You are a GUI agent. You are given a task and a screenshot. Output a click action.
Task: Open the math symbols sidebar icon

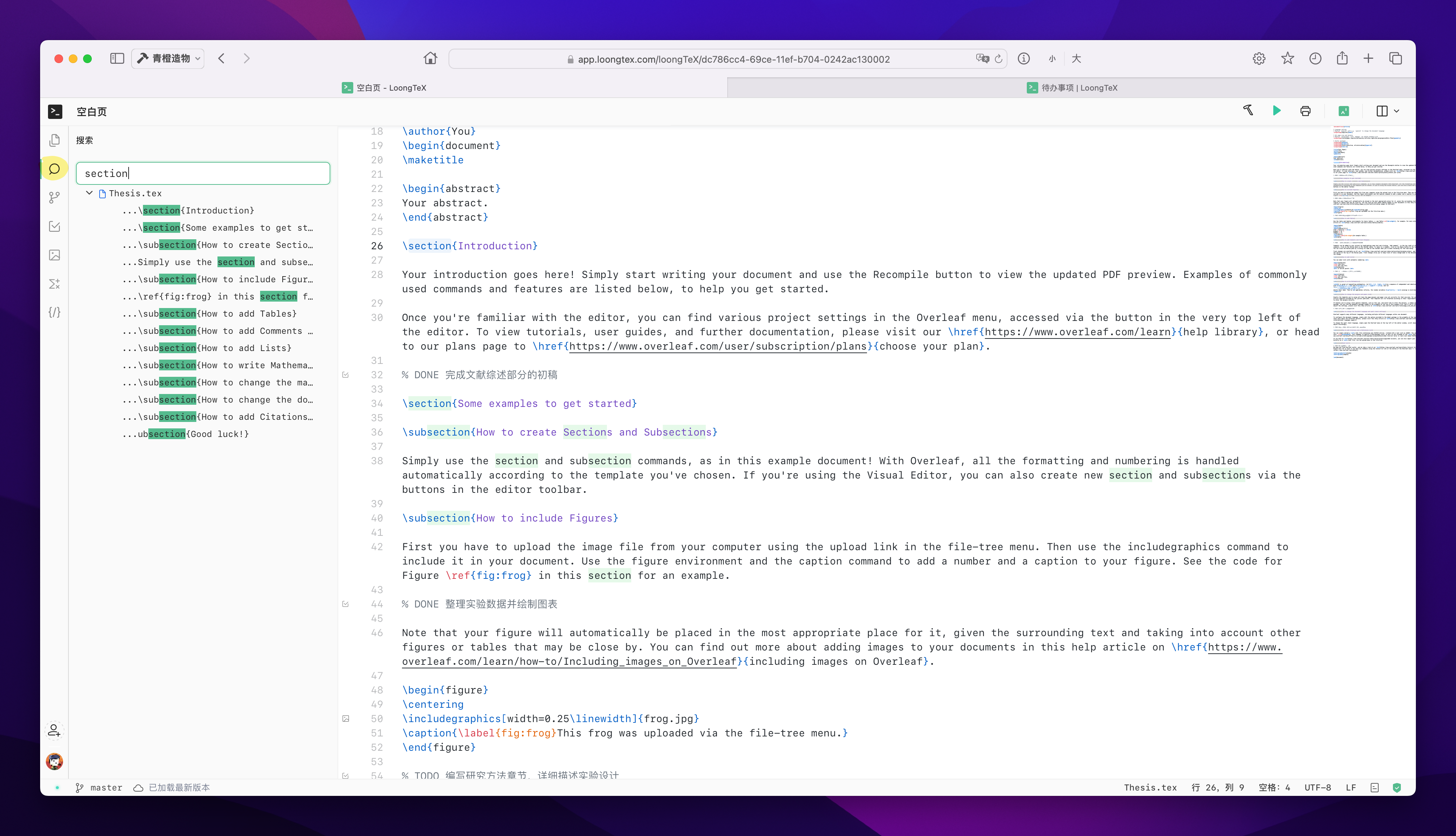[x=54, y=284]
